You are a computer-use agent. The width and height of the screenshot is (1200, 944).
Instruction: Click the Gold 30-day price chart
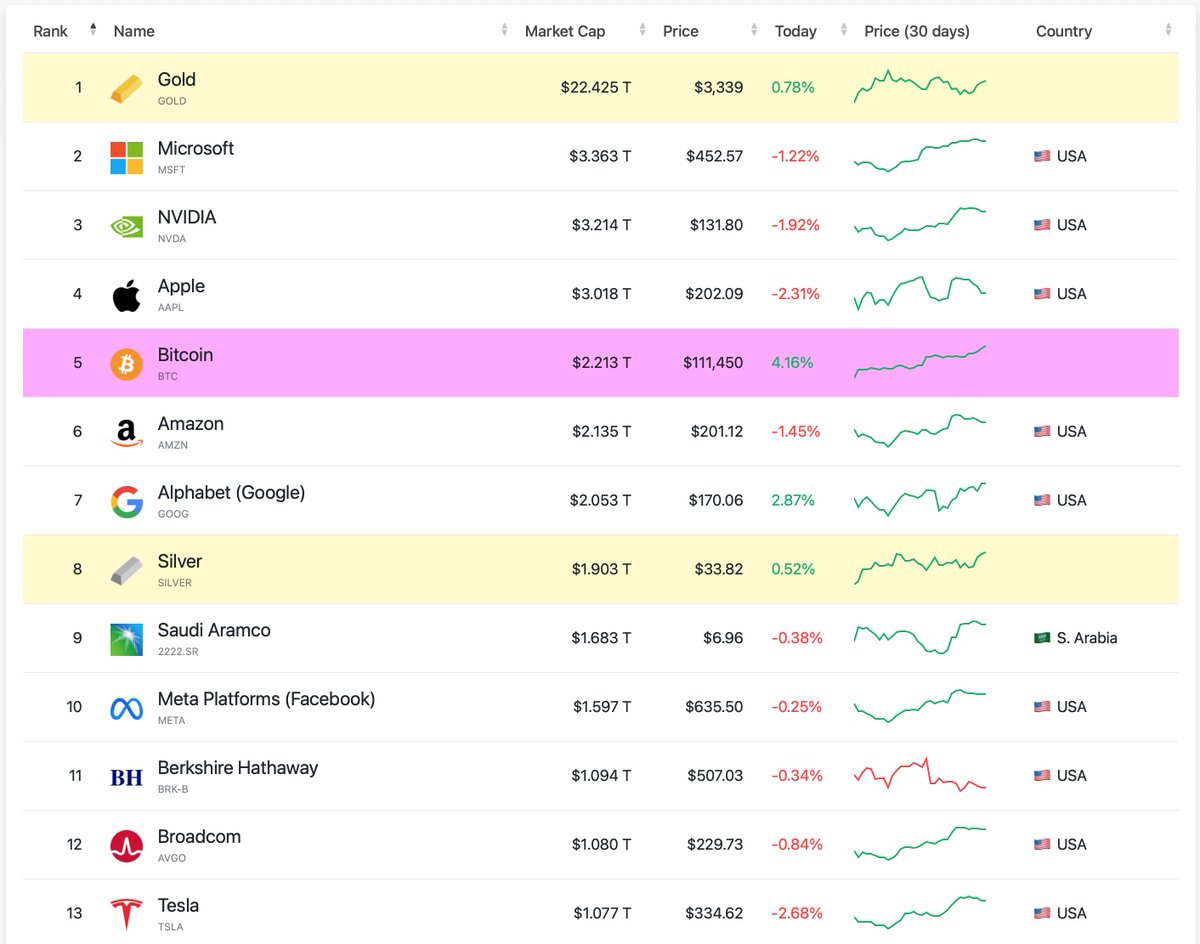coord(920,86)
